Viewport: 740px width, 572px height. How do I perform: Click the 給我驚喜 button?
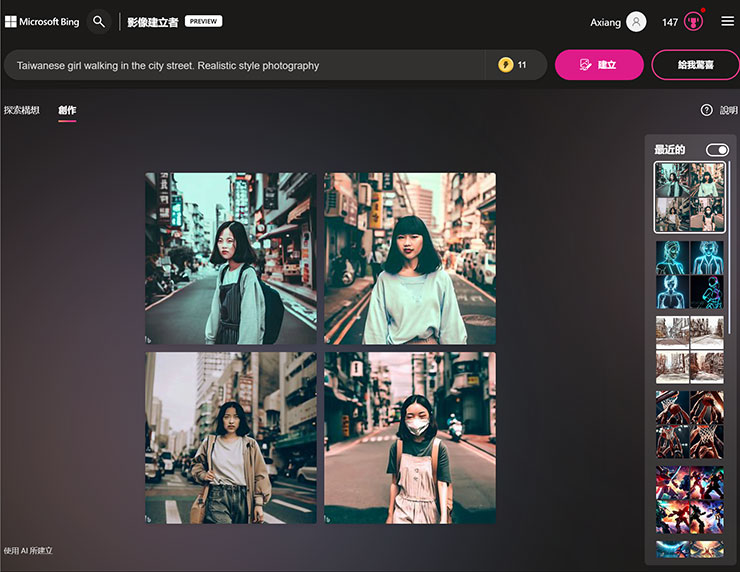695,65
